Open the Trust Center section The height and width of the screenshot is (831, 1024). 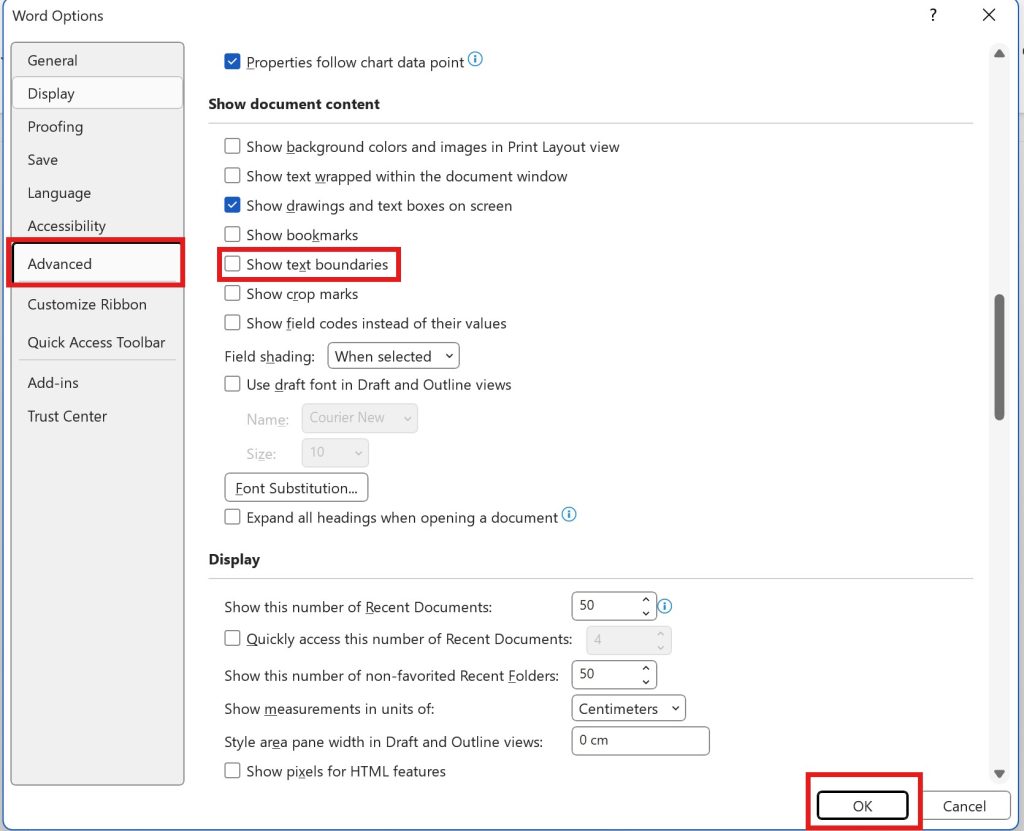(x=67, y=416)
